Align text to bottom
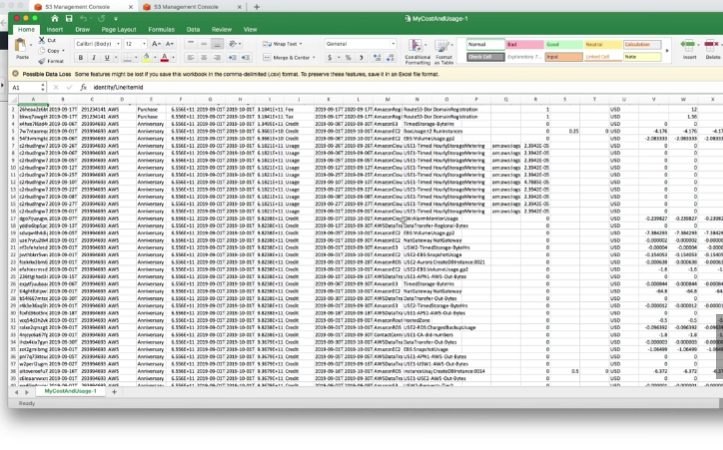This screenshot has height=450, width=723. 217,44
